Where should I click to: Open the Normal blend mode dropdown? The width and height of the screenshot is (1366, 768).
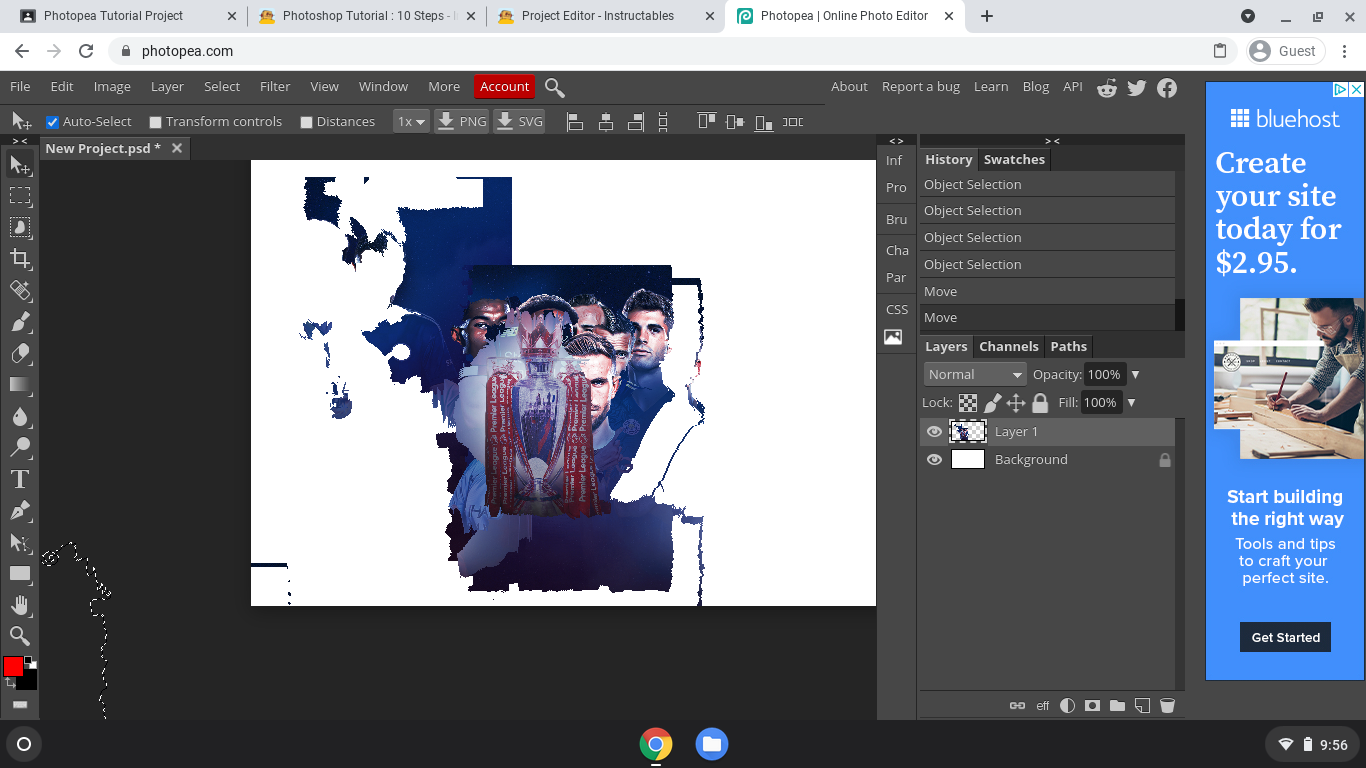click(x=974, y=374)
